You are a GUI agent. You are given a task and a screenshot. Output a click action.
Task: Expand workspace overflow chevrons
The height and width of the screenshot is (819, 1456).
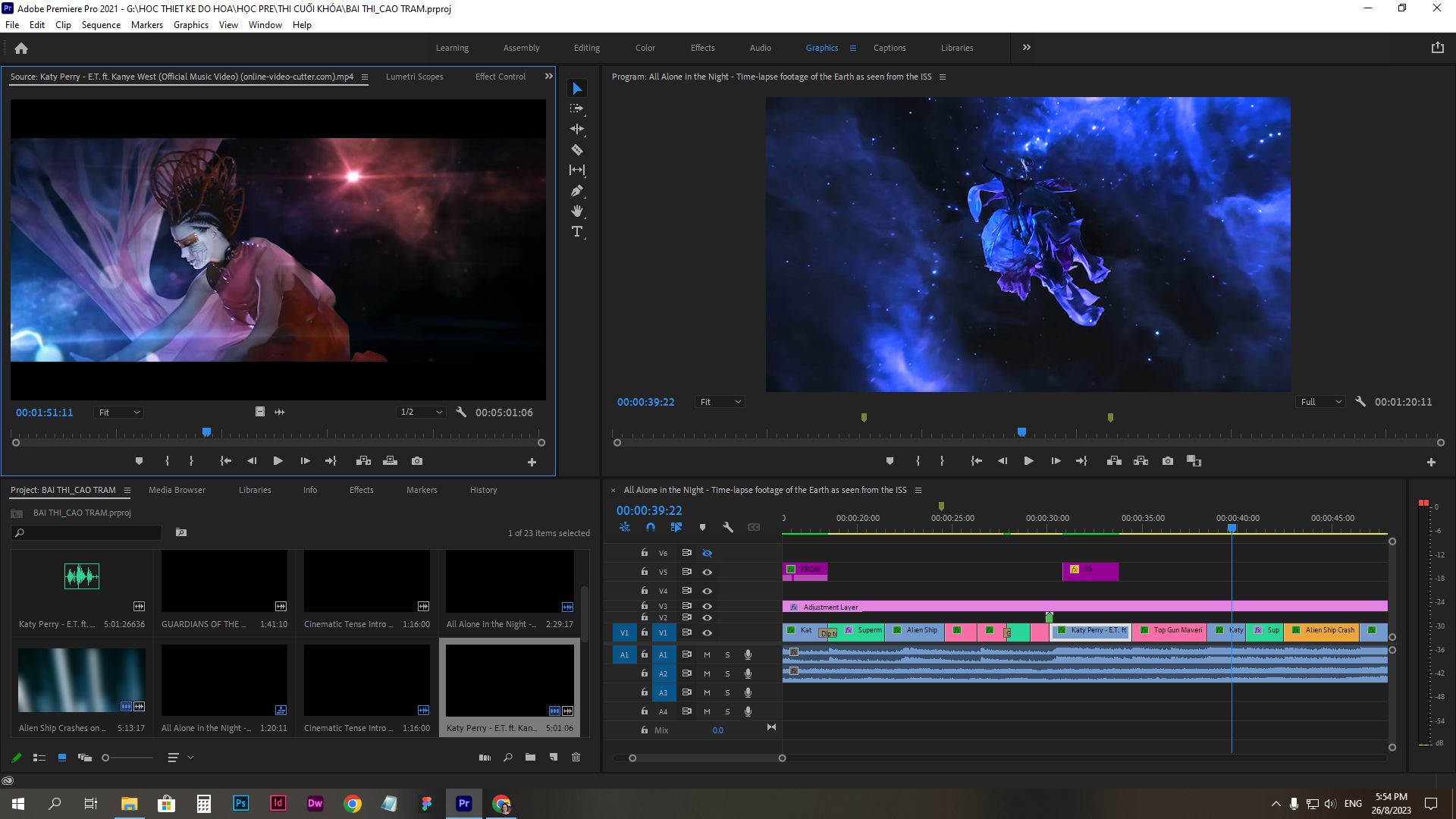pyautogui.click(x=1026, y=48)
